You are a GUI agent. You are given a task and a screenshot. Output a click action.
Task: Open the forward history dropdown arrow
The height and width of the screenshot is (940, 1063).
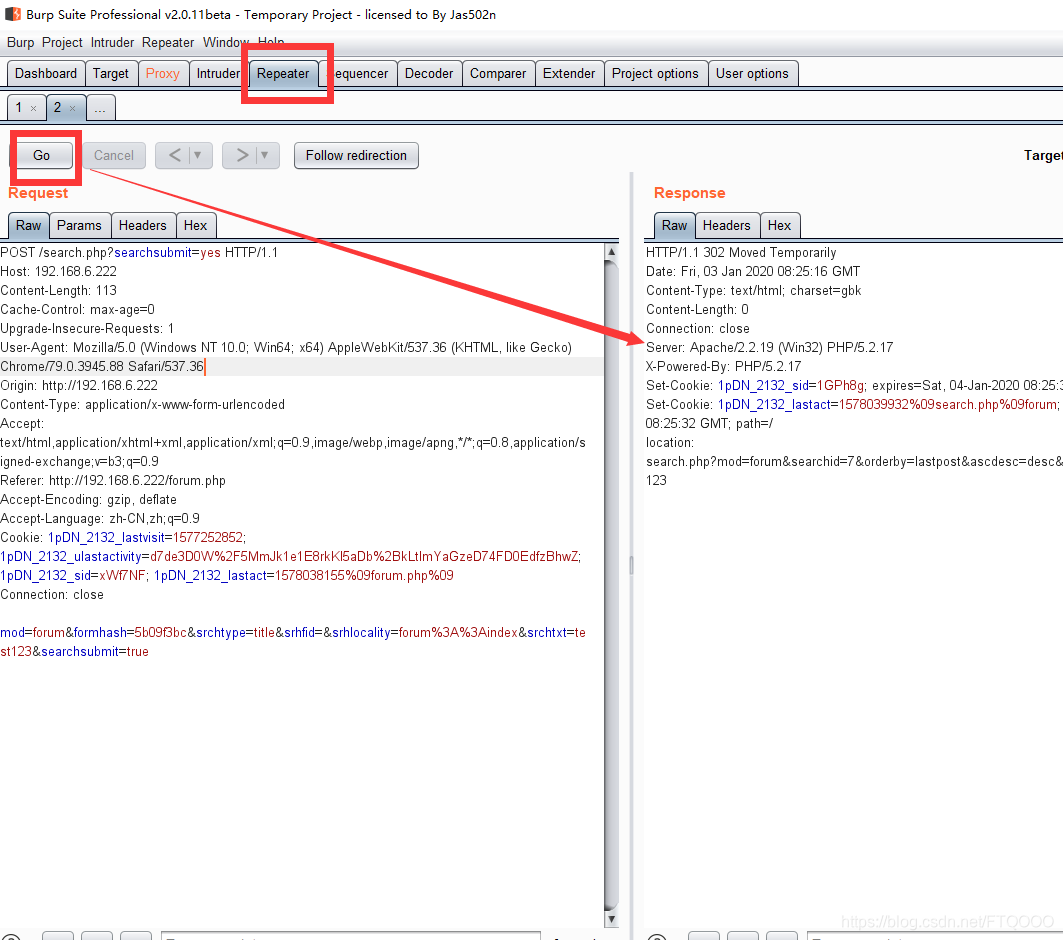click(x=265, y=155)
